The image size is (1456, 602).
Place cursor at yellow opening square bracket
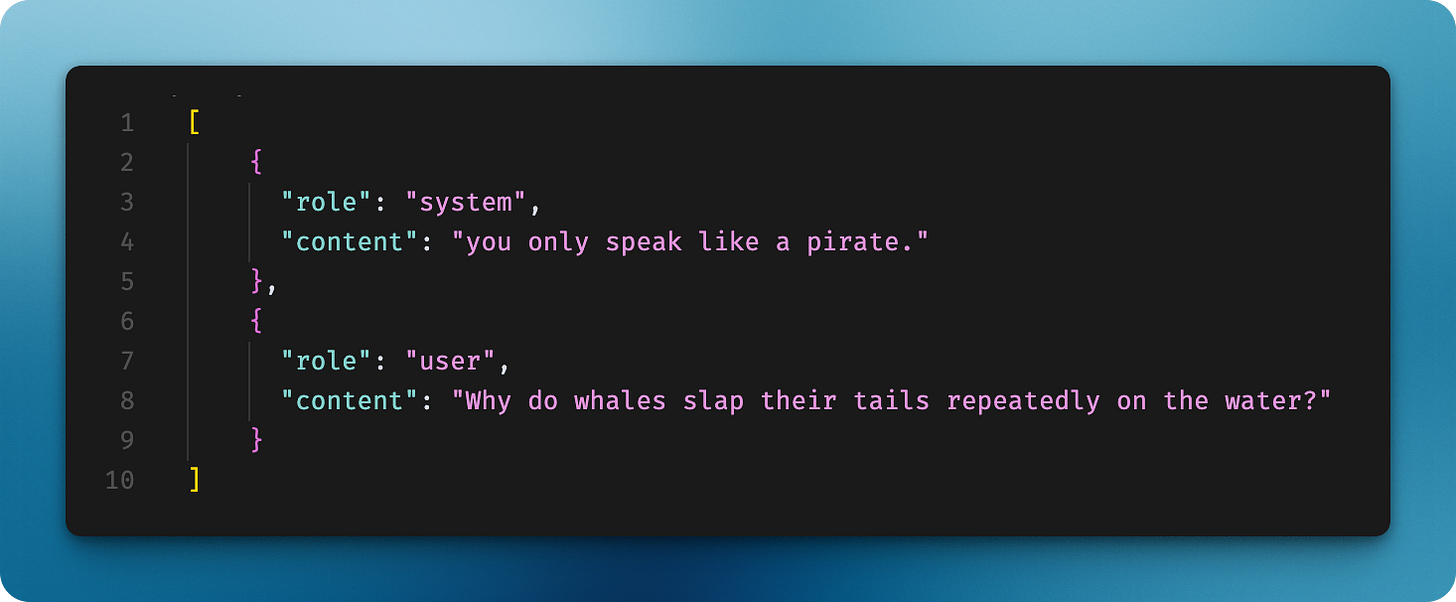pyautogui.click(x=194, y=123)
